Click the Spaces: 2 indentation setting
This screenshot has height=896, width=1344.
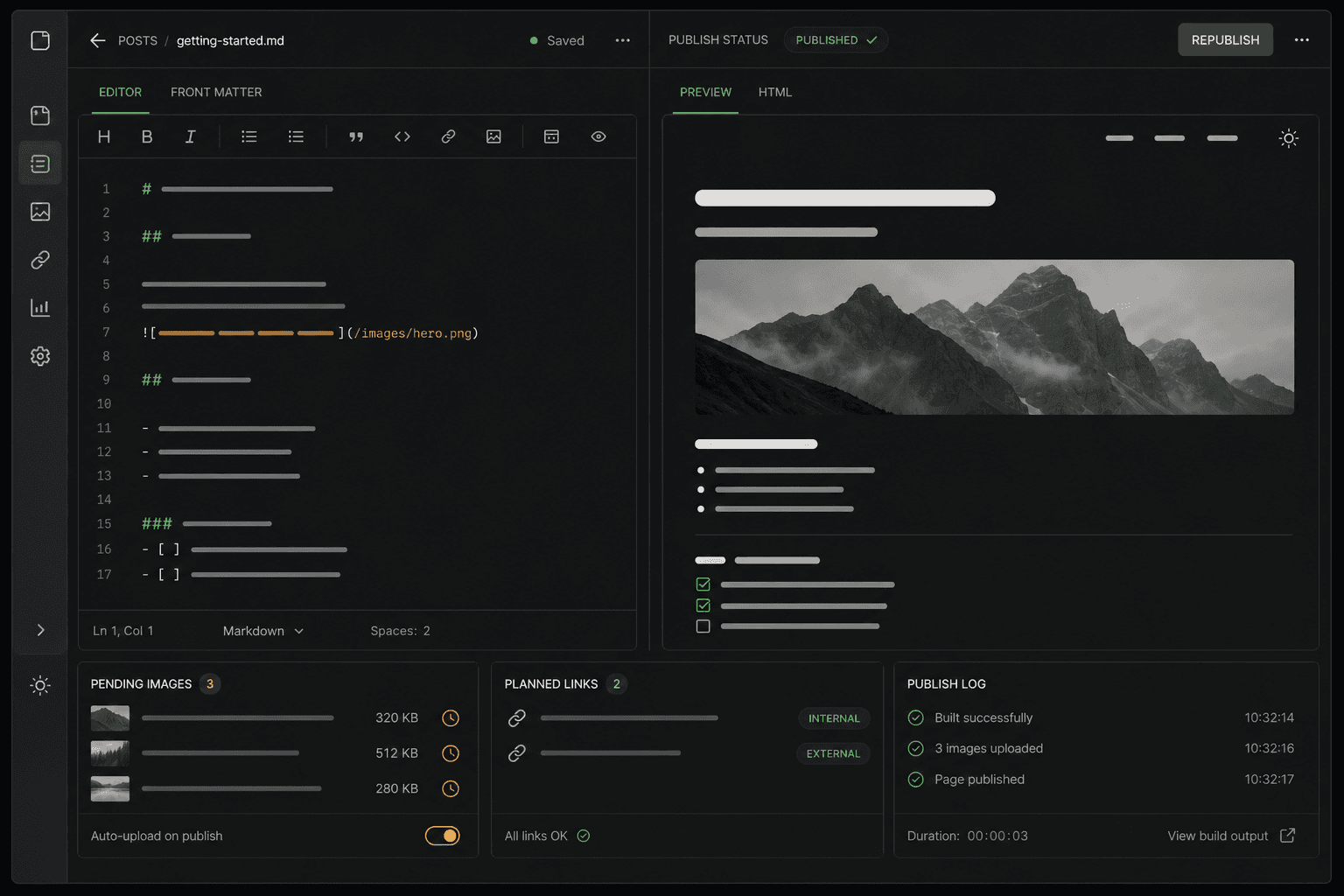point(400,631)
